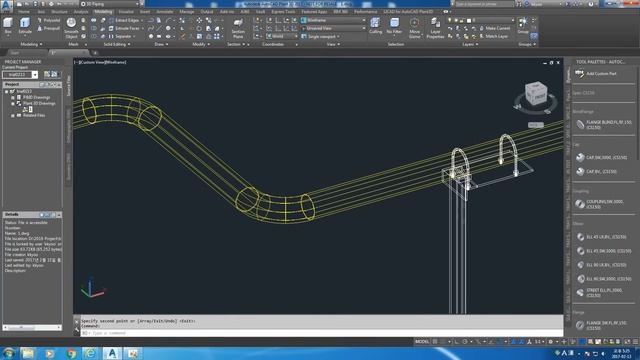Click the Culling selection tool
Image resolution: width=640 pixels, height=360 pixels.
375,26
